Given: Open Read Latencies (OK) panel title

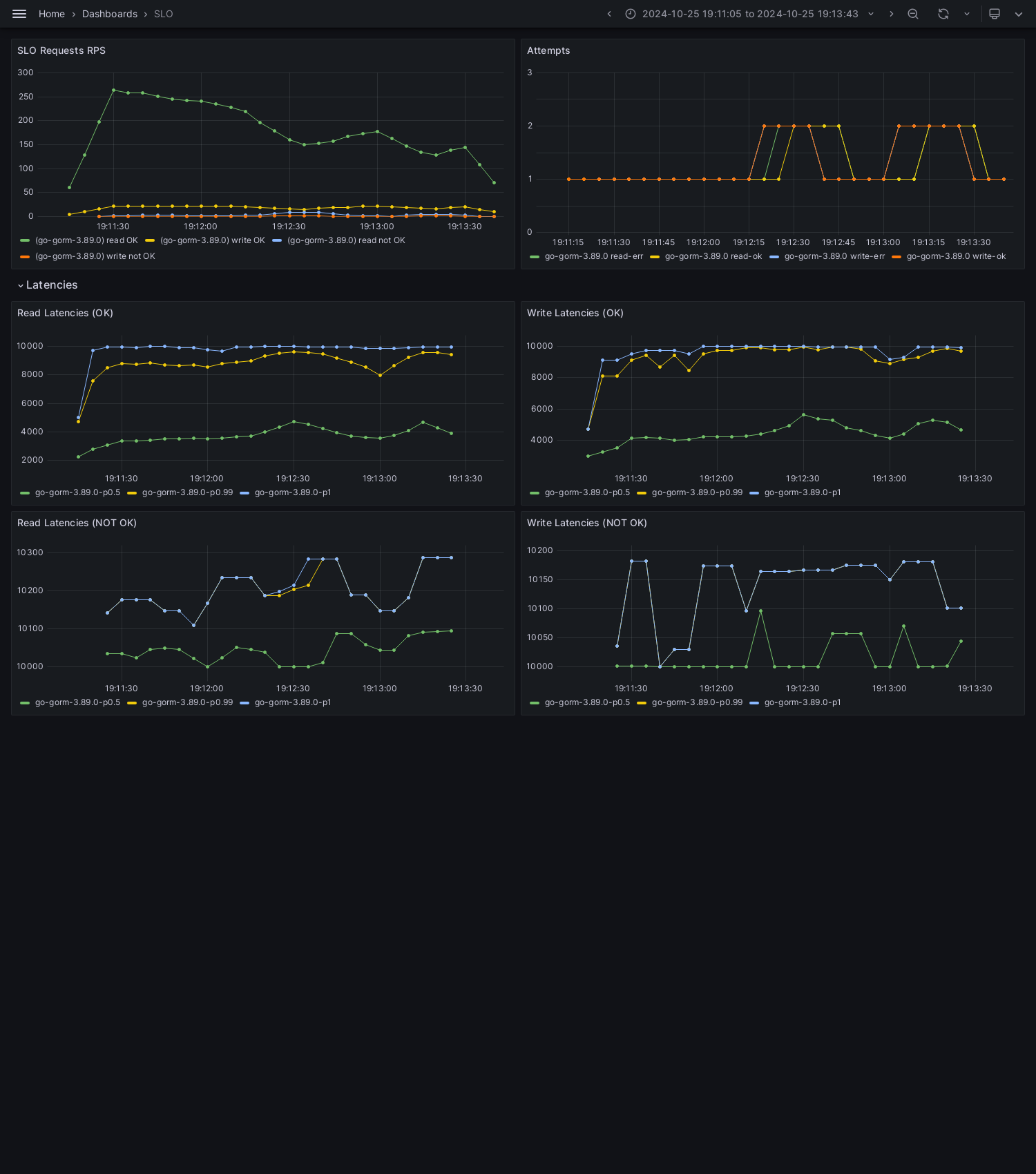Looking at the screenshot, I should click(65, 313).
